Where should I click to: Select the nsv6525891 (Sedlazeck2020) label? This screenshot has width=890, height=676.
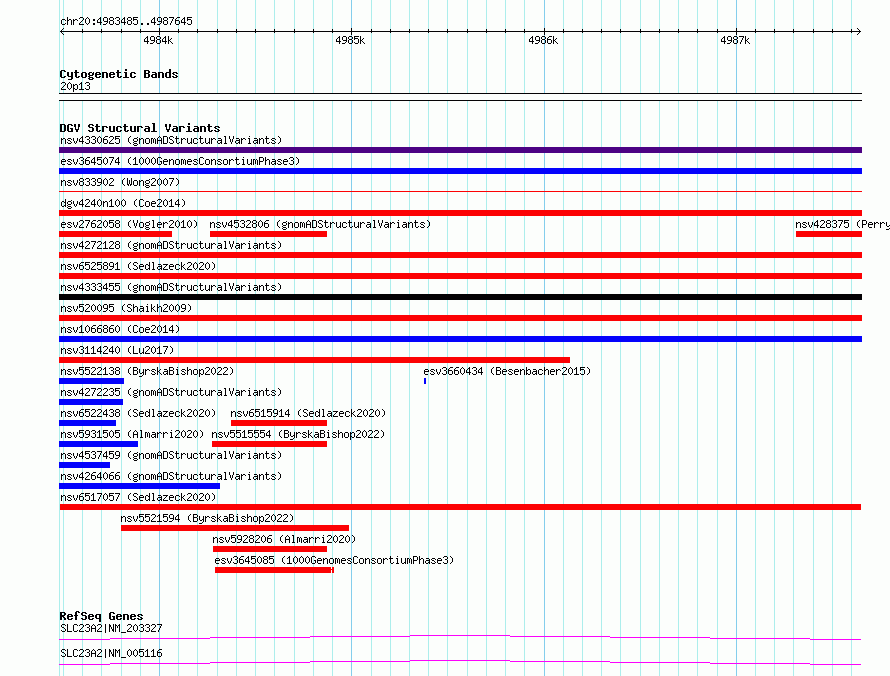tap(138, 266)
